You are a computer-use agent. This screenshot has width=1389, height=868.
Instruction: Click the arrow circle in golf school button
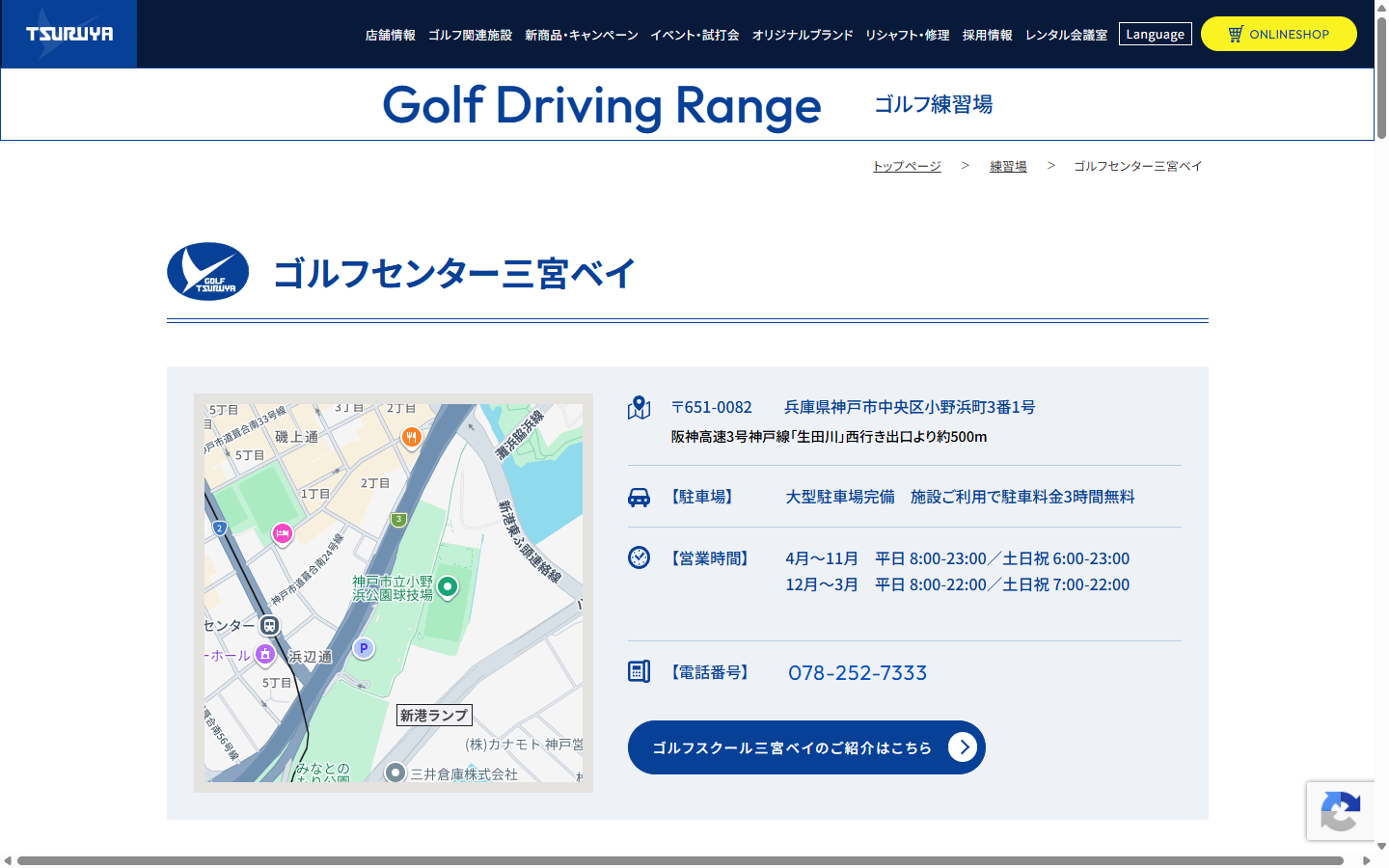(x=963, y=747)
